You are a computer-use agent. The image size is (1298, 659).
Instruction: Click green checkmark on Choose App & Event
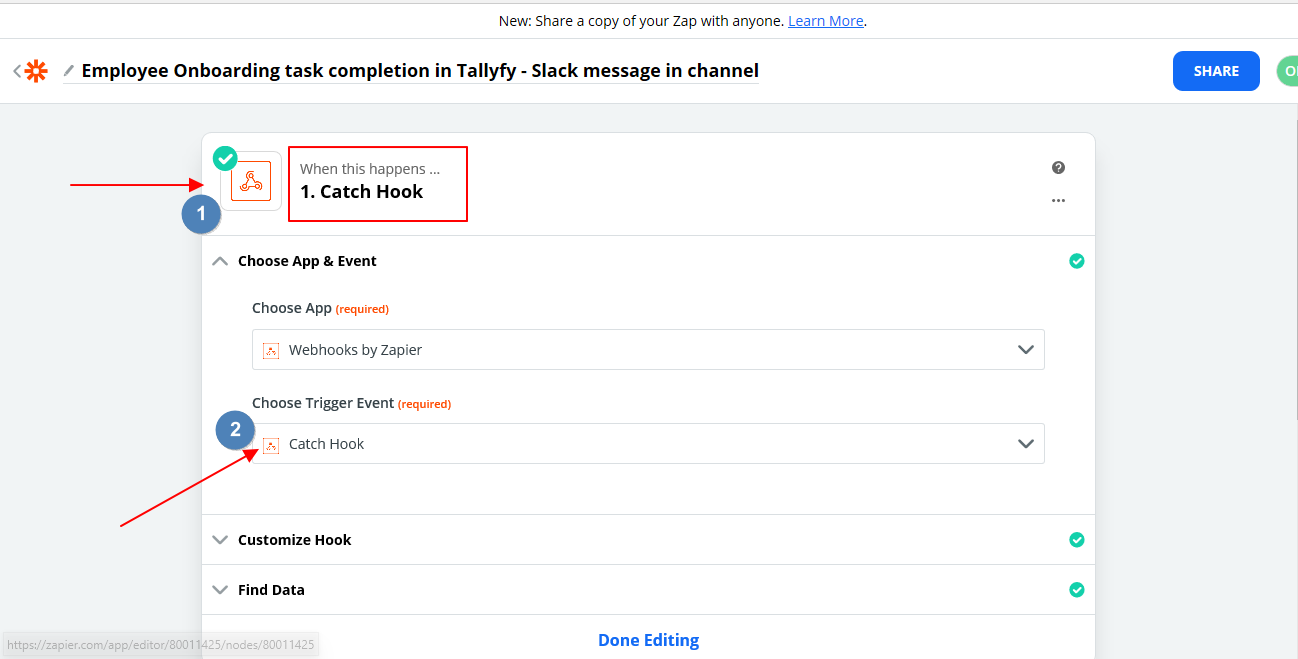(x=1076, y=261)
